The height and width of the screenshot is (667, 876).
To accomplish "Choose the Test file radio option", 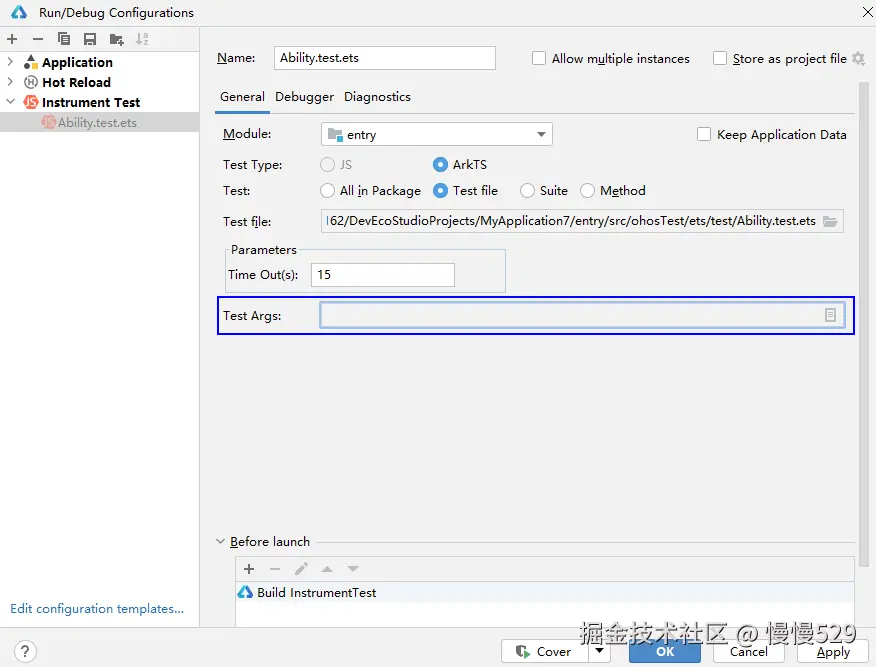I will click(x=440, y=191).
